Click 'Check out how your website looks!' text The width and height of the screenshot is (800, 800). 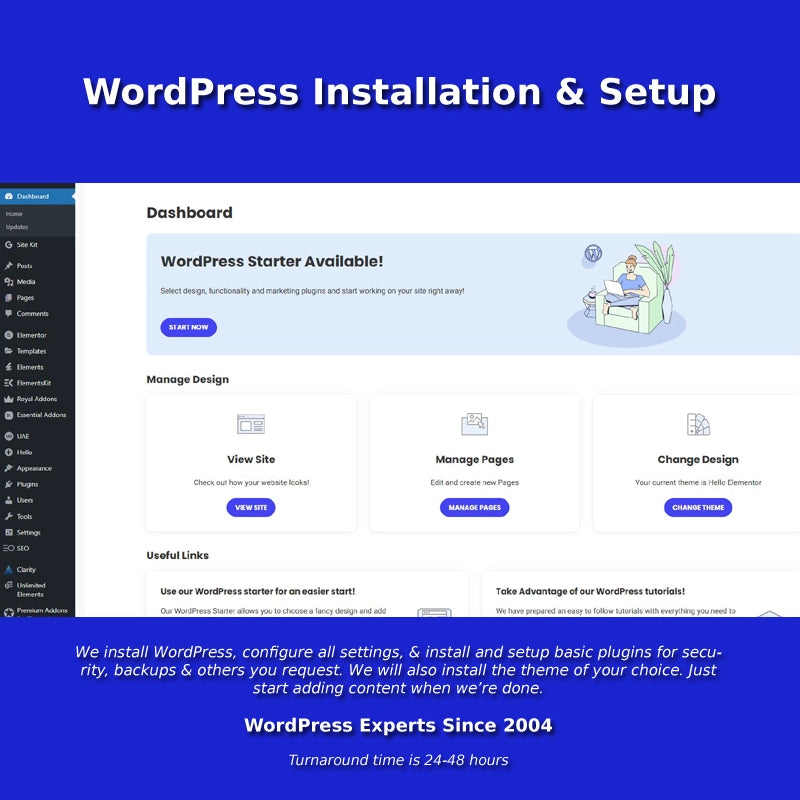coord(251,482)
